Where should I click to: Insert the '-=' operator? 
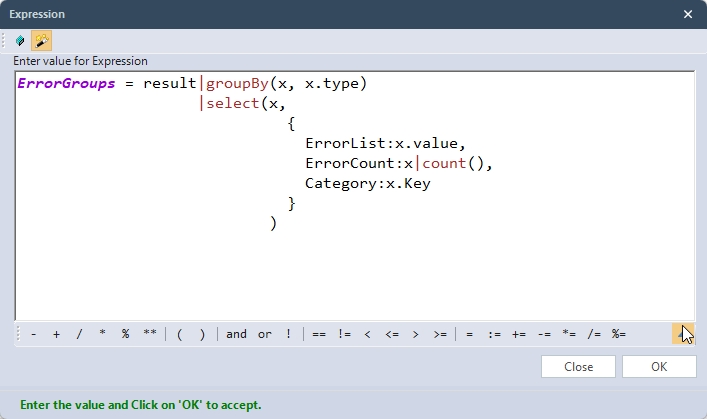pos(544,334)
